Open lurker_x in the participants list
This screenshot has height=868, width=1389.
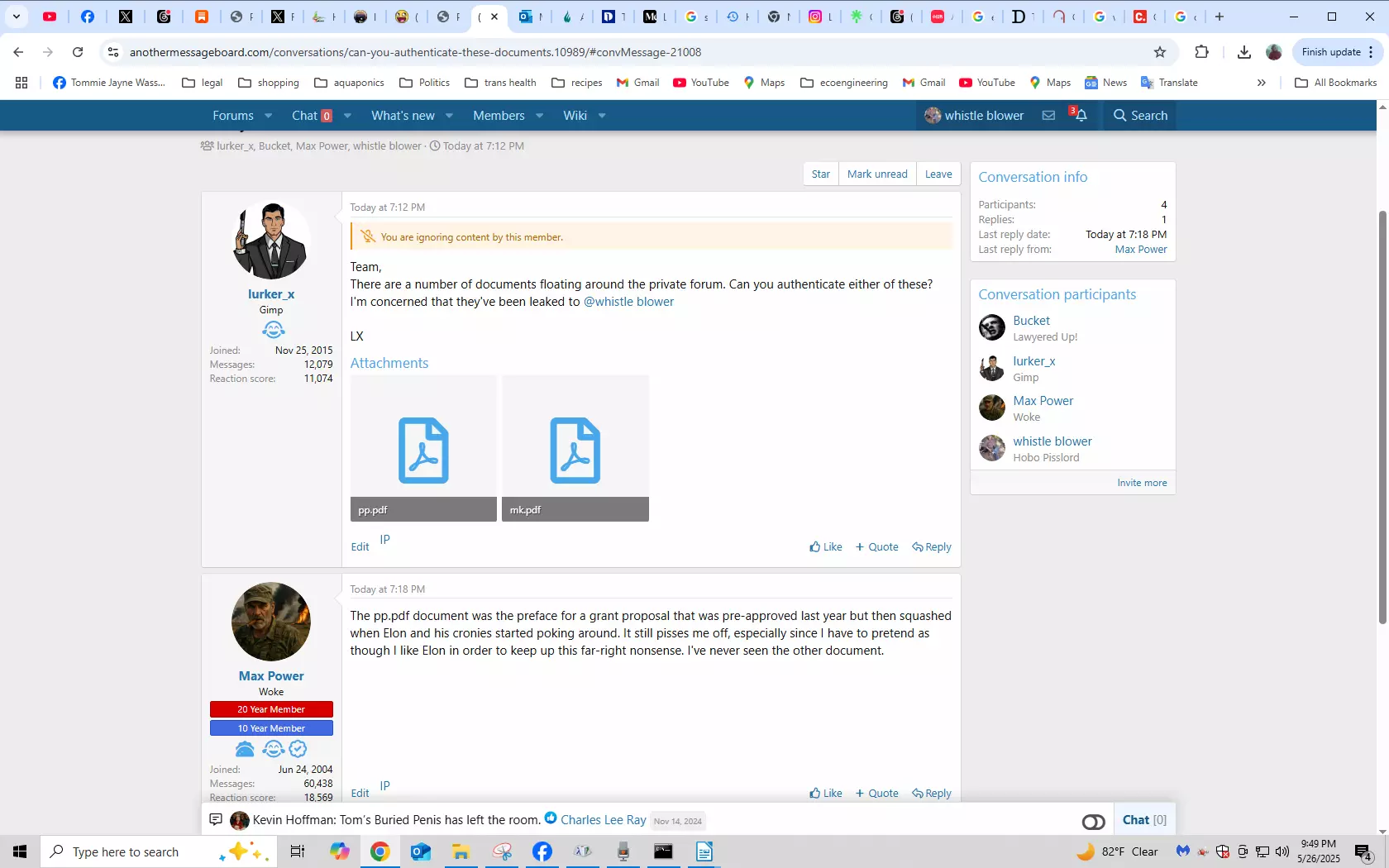coord(1033,361)
